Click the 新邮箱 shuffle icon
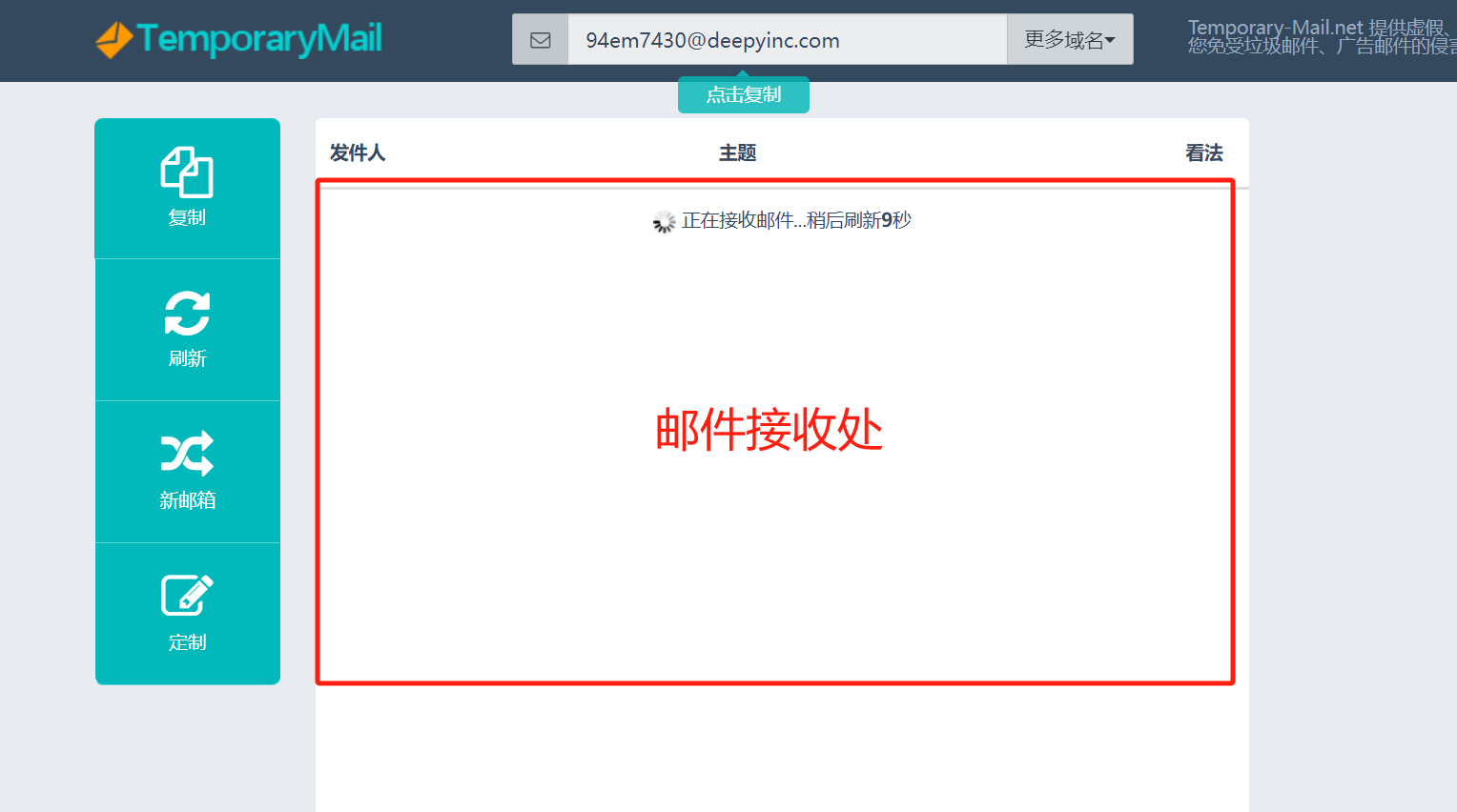Image resolution: width=1457 pixels, height=812 pixels. [x=187, y=454]
